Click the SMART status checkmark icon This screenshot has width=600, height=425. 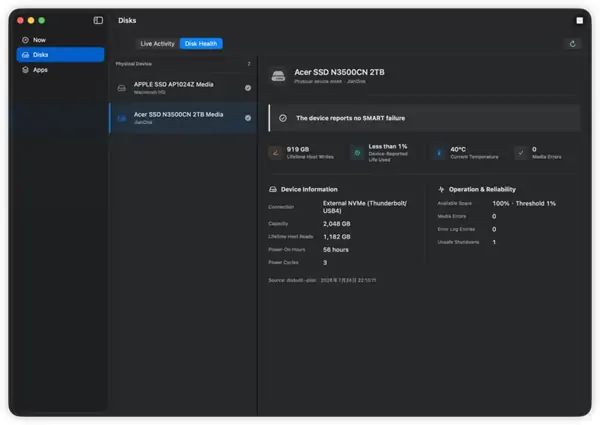pos(283,118)
